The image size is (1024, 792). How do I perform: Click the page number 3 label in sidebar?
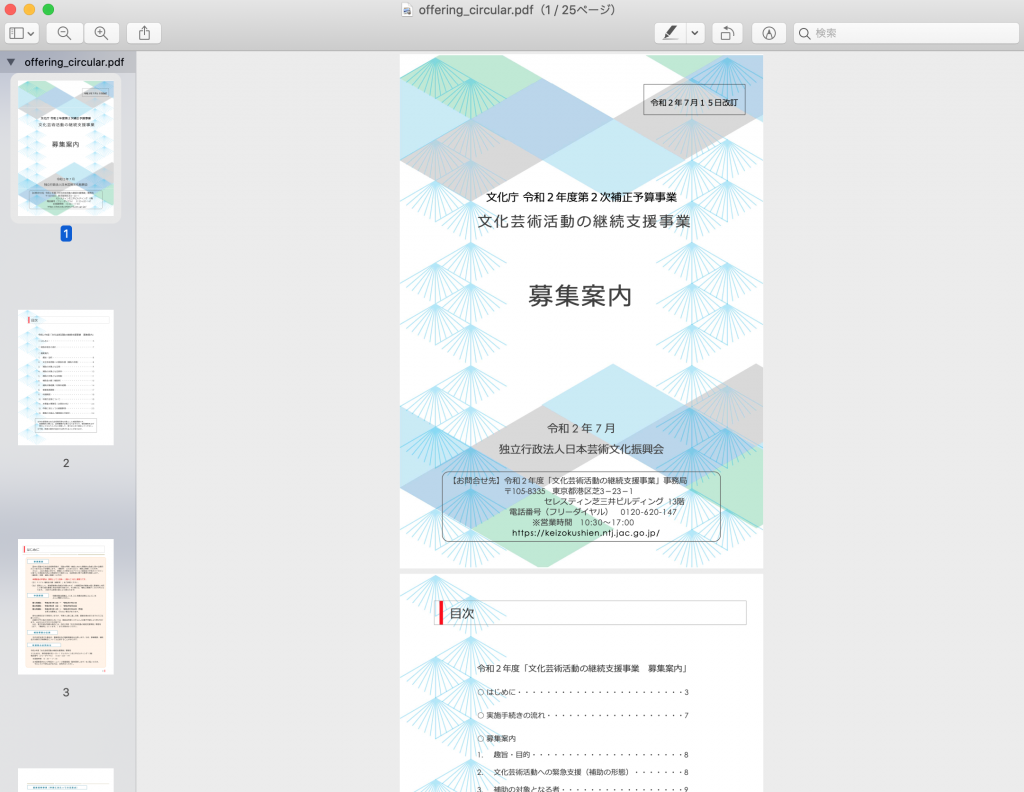coord(66,692)
